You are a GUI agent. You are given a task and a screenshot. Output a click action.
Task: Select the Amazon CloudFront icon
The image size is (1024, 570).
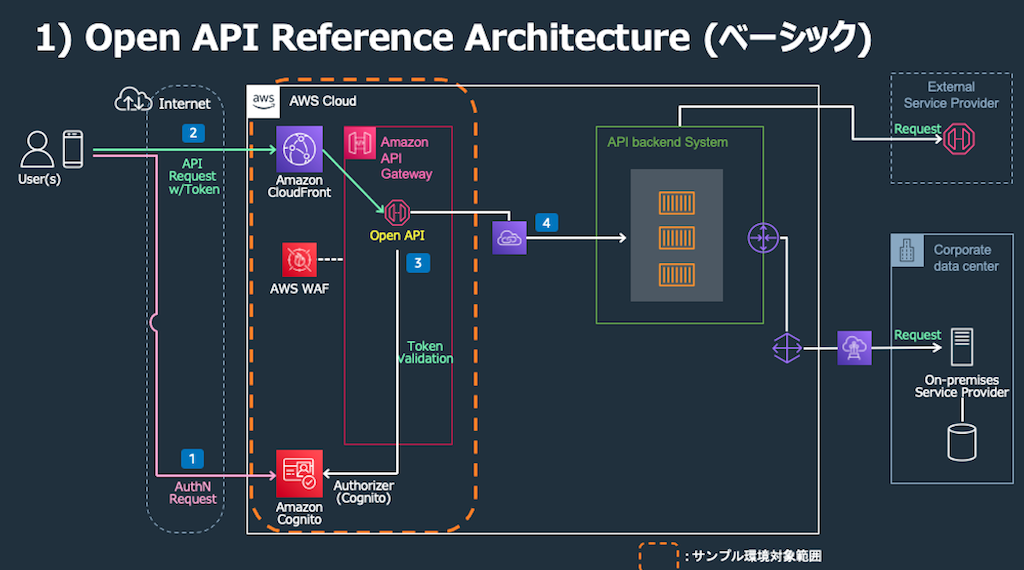(x=299, y=150)
